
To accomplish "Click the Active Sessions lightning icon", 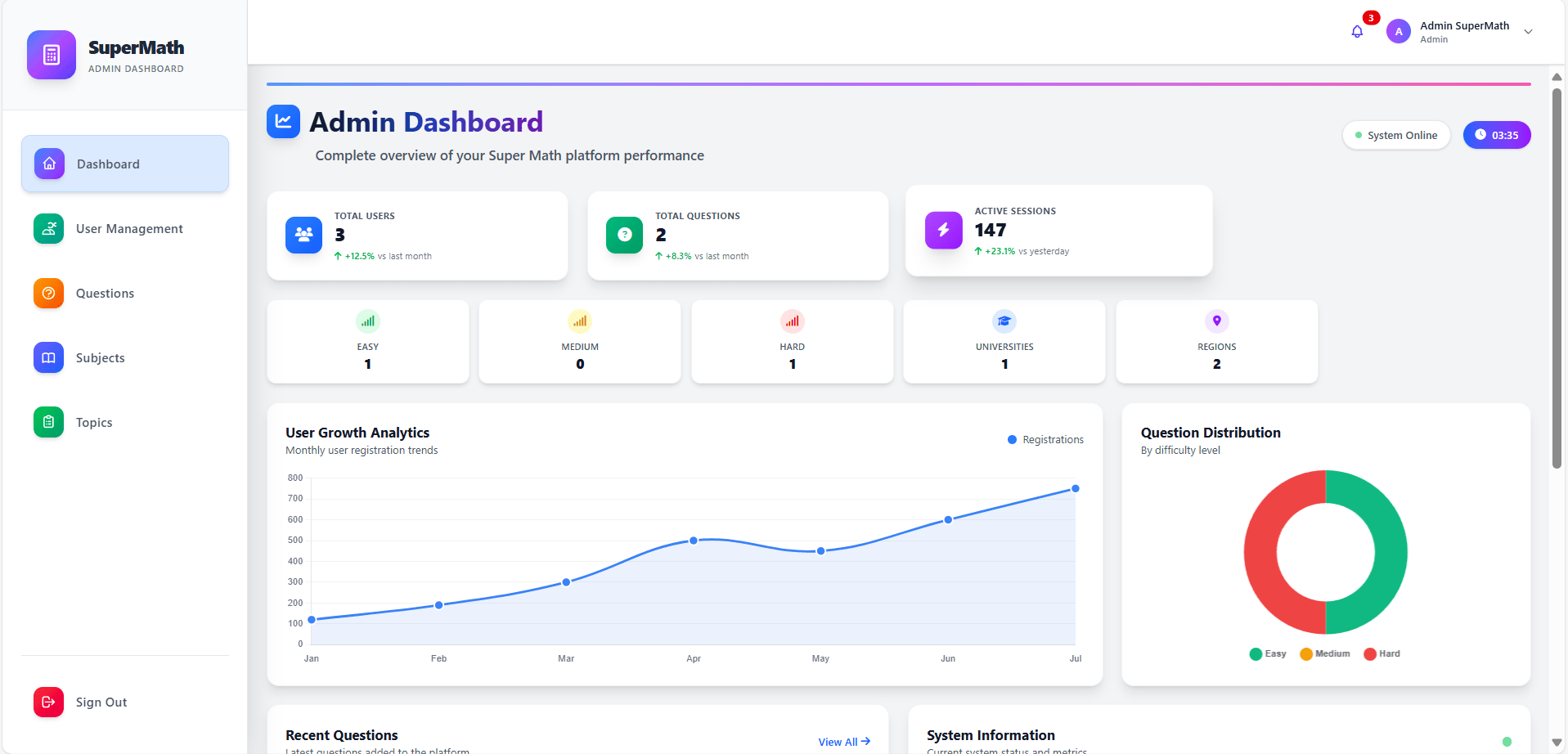I will [943, 230].
